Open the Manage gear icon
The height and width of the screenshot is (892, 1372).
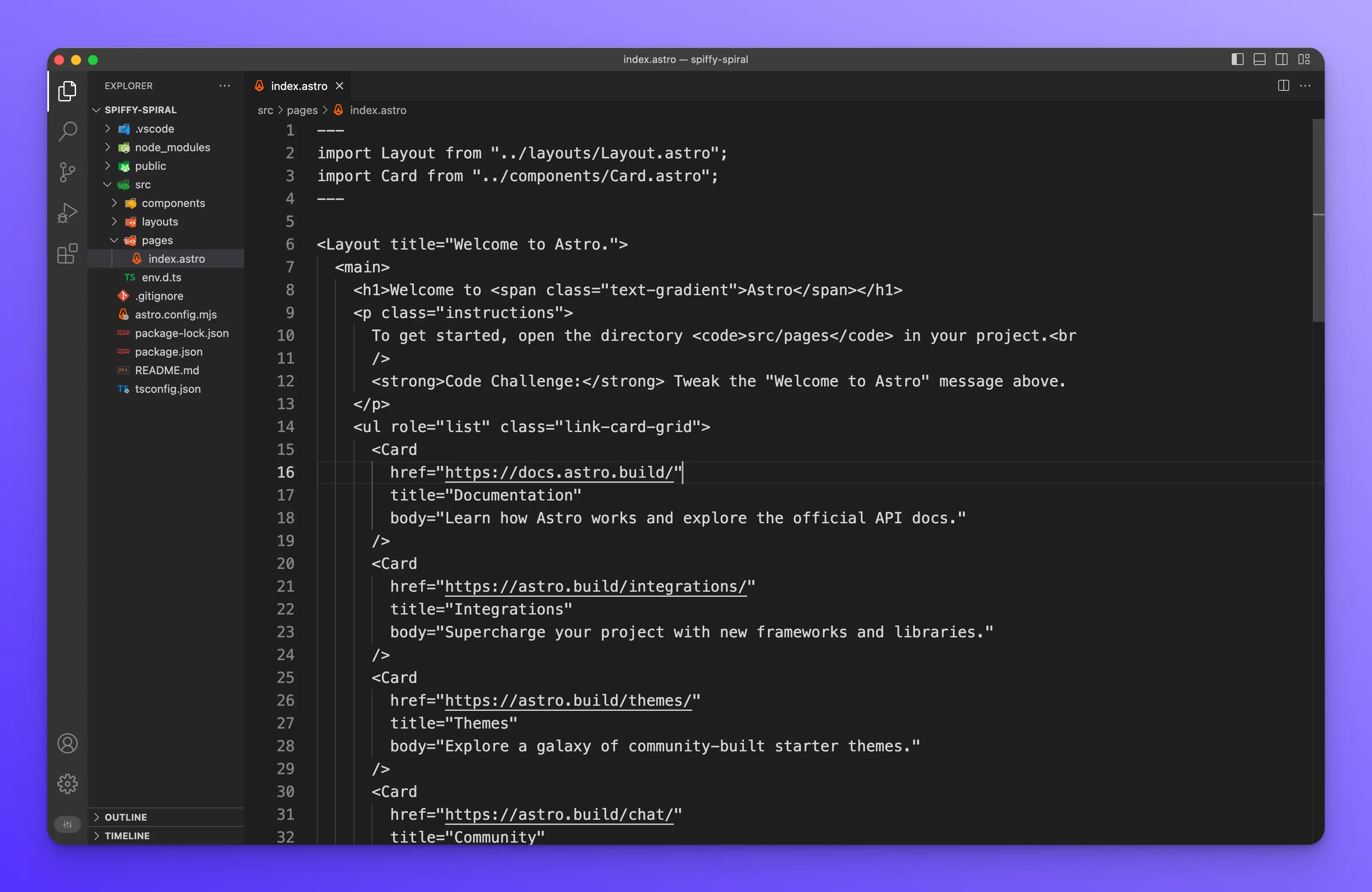[68, 784]
